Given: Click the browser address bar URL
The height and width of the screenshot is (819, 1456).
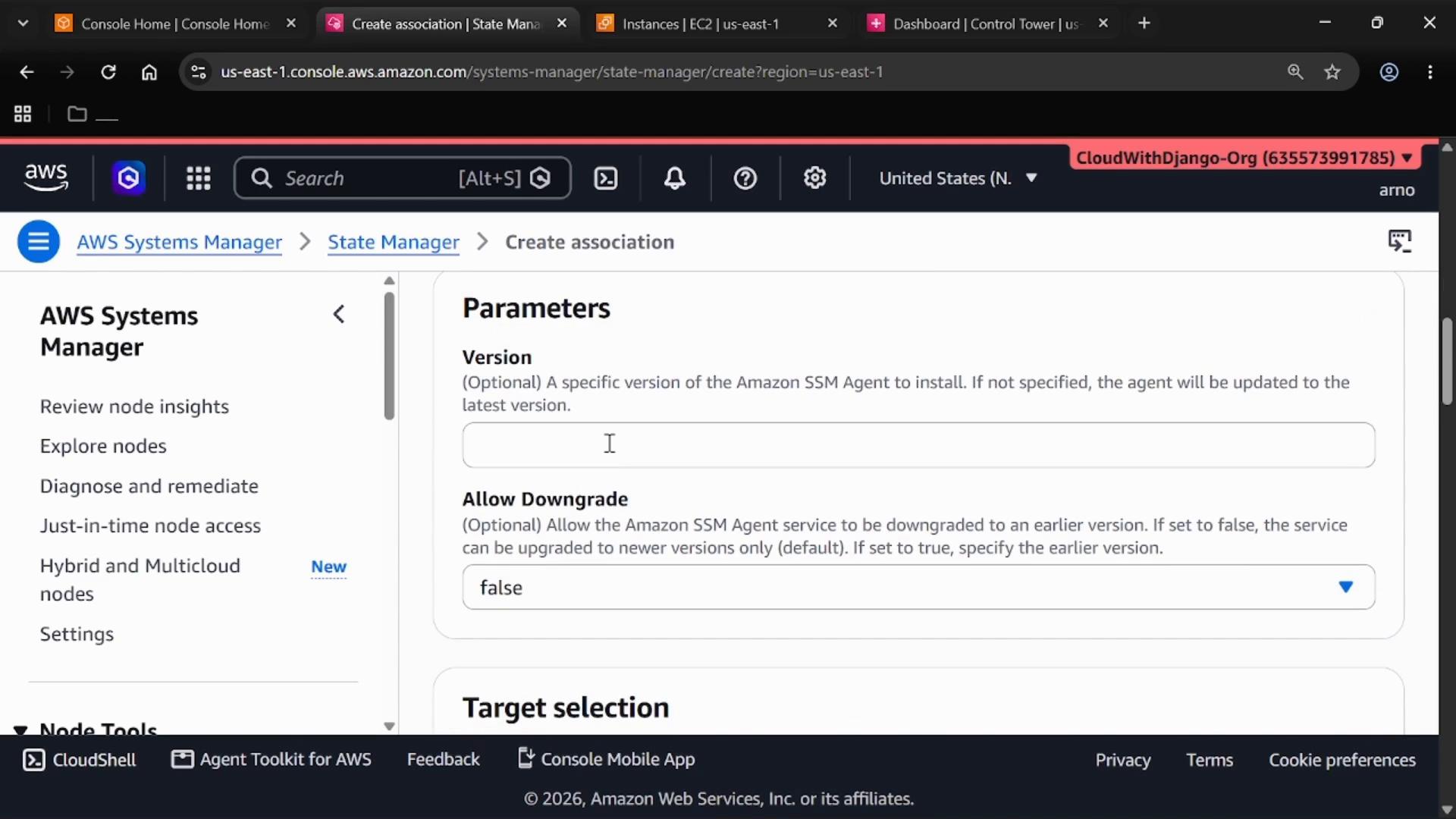Looking at the screenshot, I should pos(551,72).
